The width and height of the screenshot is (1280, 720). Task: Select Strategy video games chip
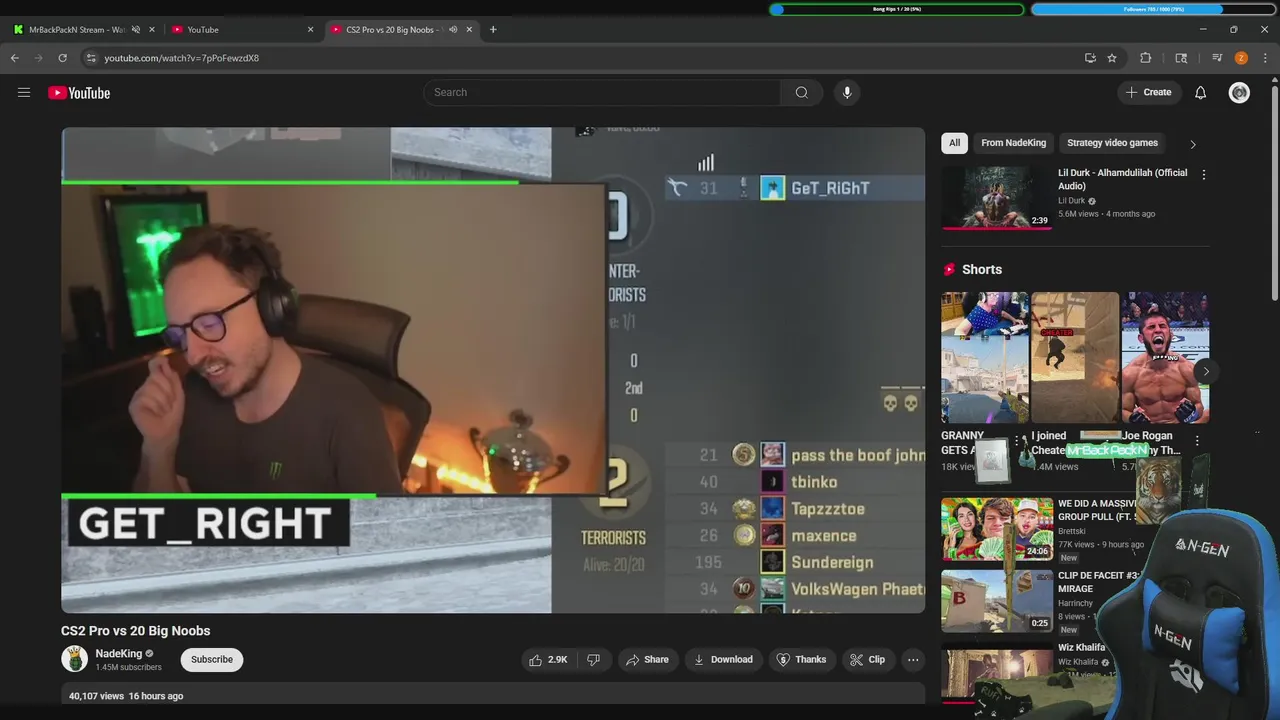pos(1112,143)
